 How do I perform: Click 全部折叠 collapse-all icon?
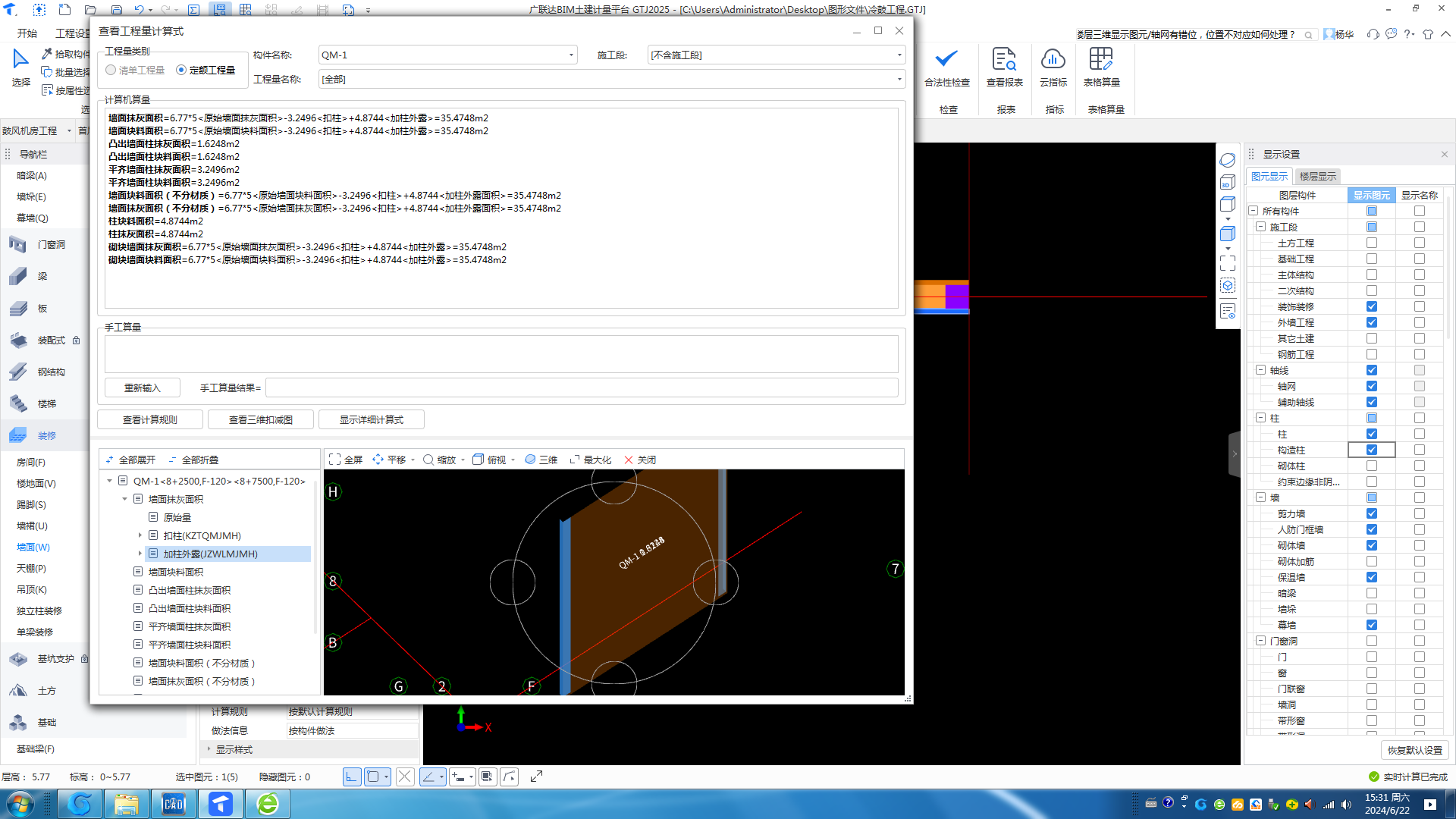[x=173, y=460]
